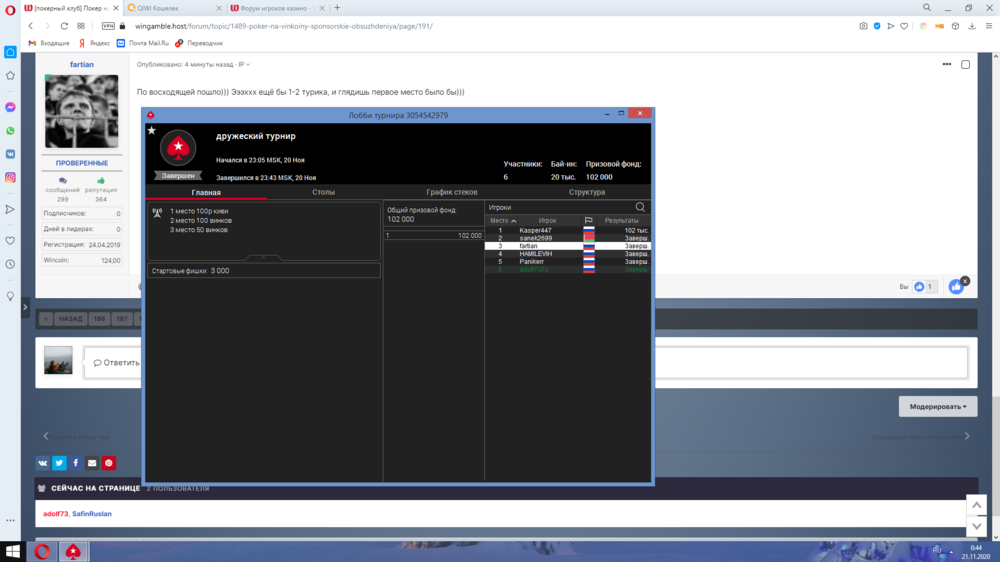Open Messenger in the Opera sidebar
The image size is (1000, 562).
pyautogui.click(x=10, y=107)
